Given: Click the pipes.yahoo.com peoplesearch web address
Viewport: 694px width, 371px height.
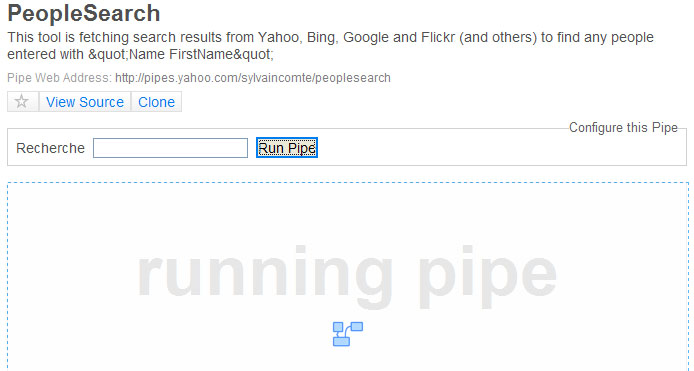Looking at the screenshot, I should [253, 78].
